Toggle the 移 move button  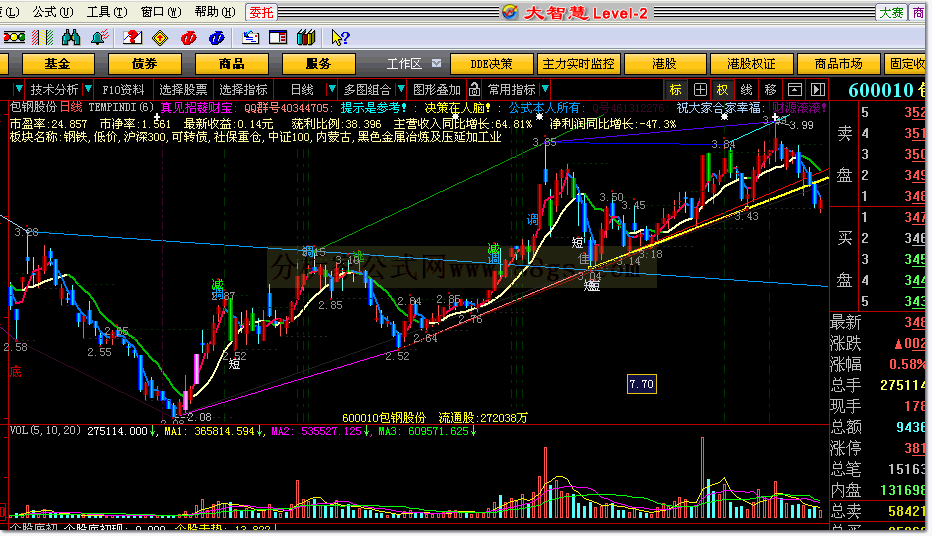point(770,90)
